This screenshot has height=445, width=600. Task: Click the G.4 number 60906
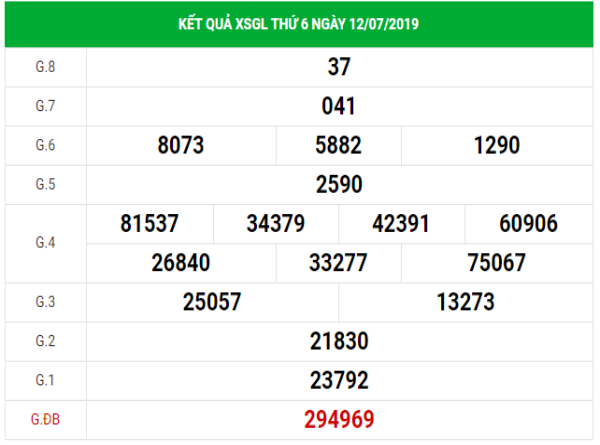point(528,223)
